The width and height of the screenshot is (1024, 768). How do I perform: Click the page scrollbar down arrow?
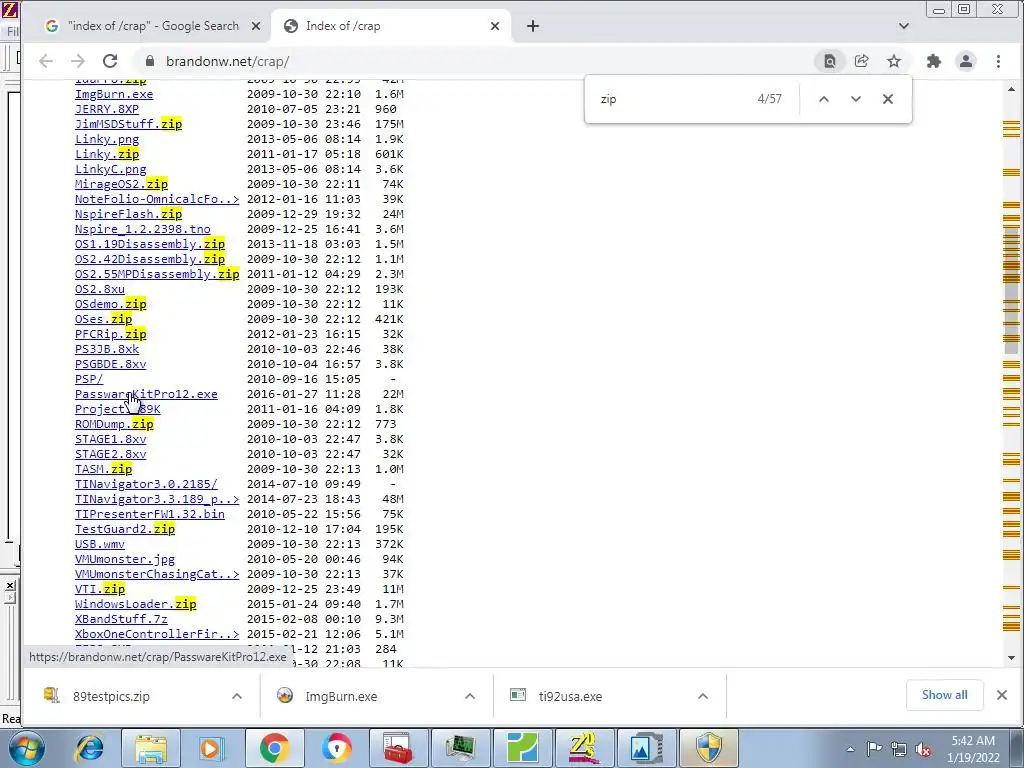(1012, 658)
